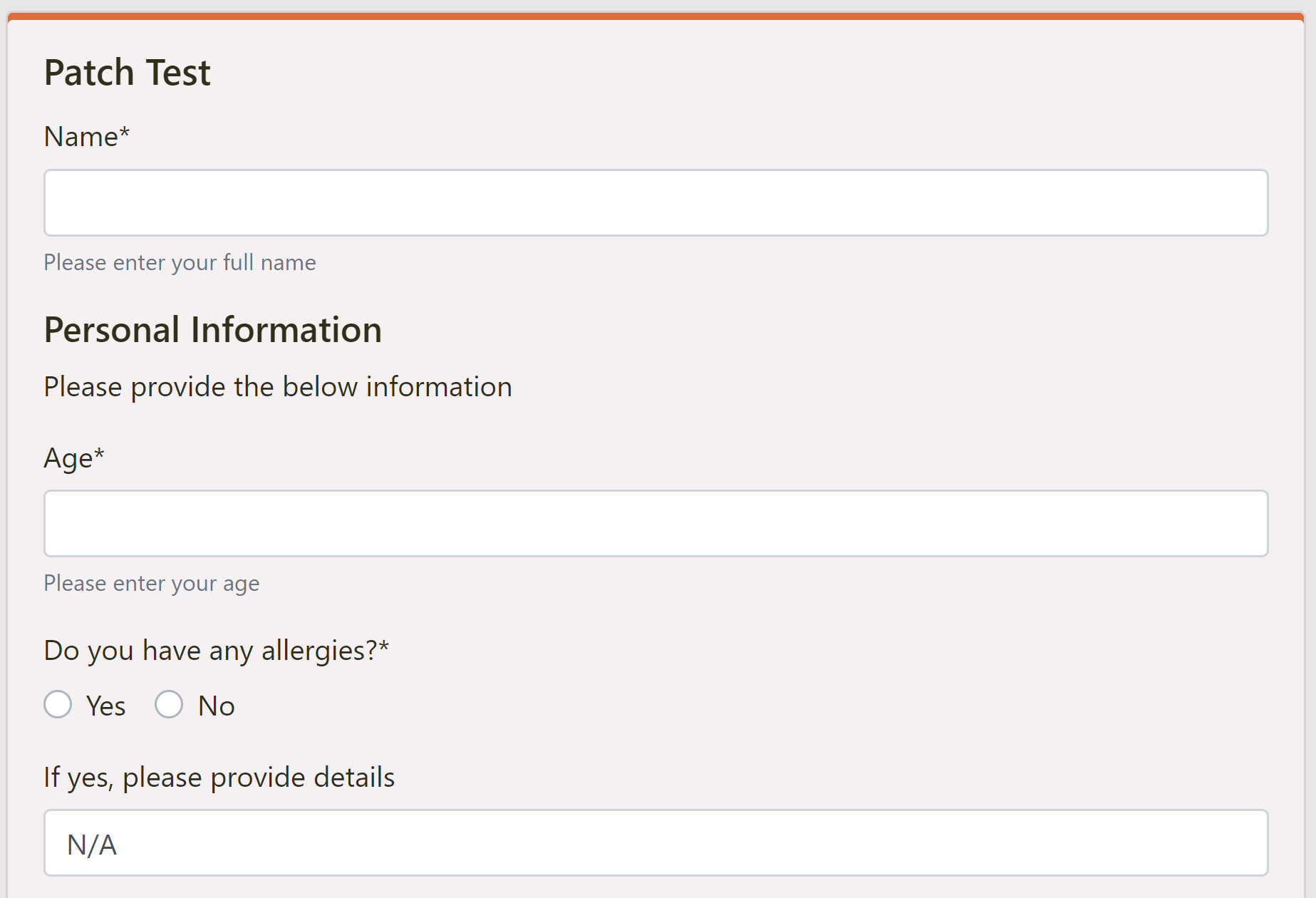Select the text N/A in details field
This screenshot has width=1316, height=898.
91,843
